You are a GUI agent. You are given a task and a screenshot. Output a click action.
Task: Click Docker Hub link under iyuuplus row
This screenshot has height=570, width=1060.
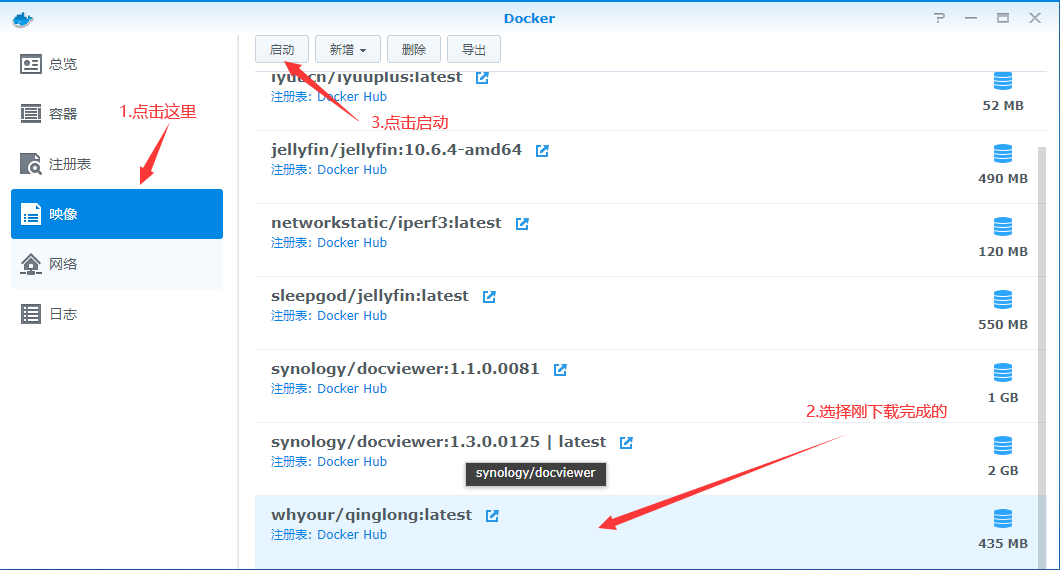[352, 97]
